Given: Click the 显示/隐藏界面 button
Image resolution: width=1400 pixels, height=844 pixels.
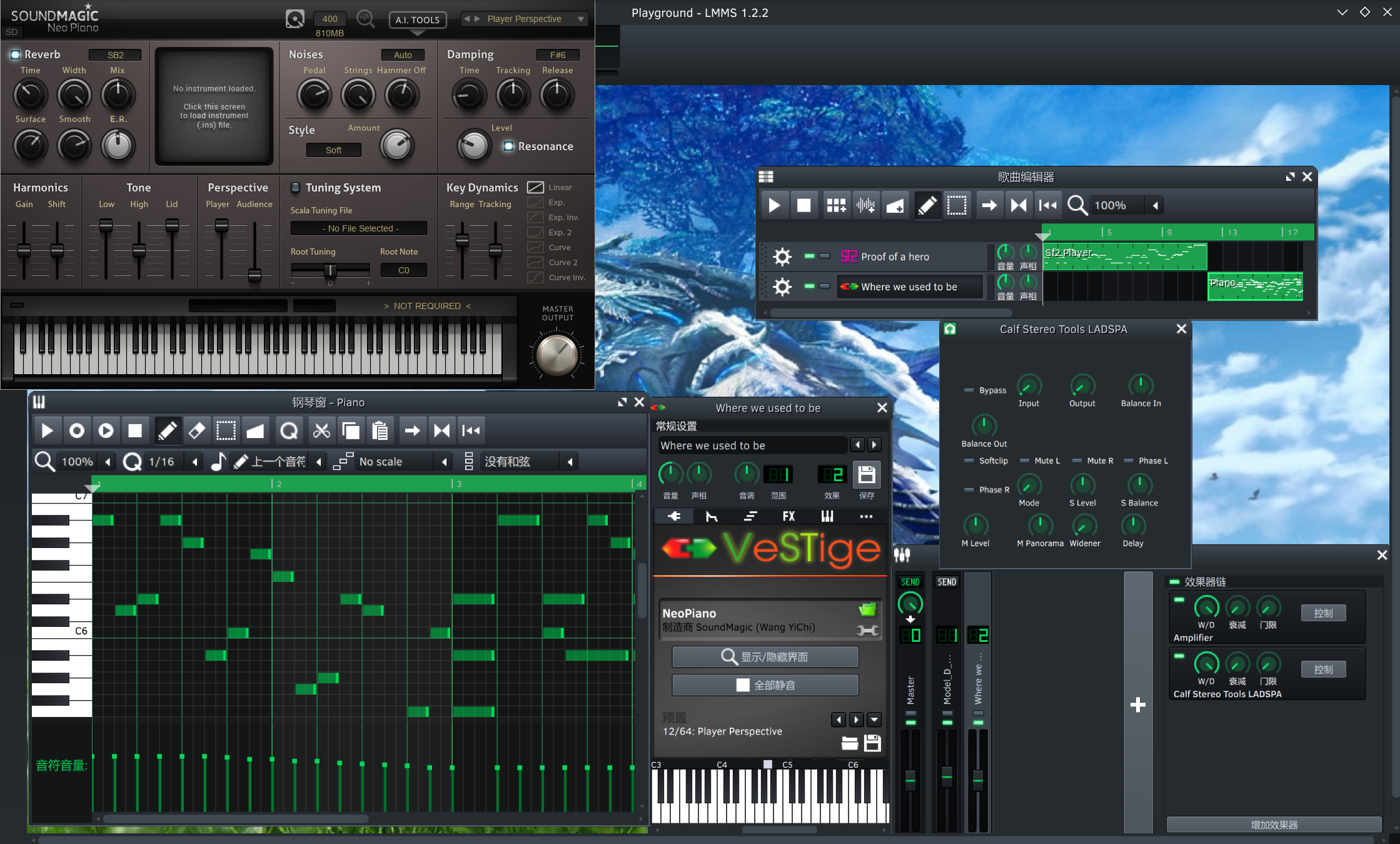Looking at the screenshot, I should (765, 657).
